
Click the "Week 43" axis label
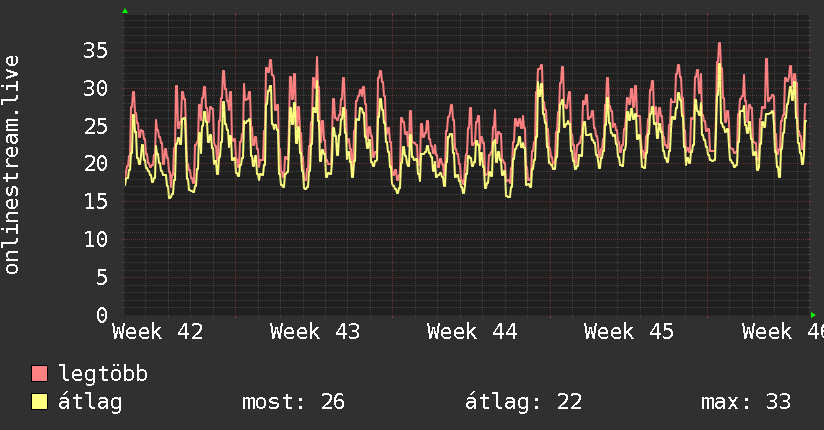click(x=315, y=332)
